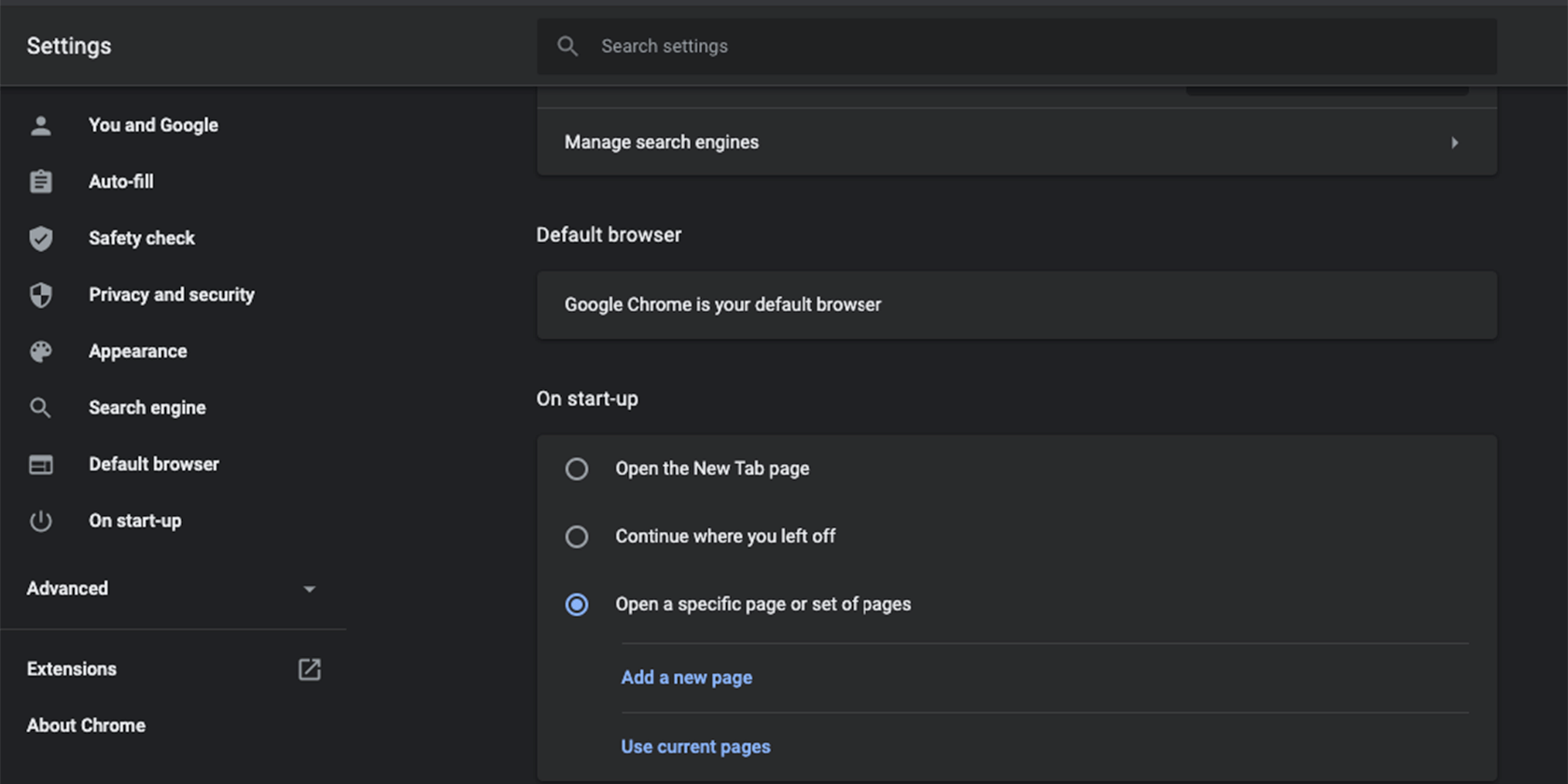Go to the Appearance settings section
This screenshot has height=784, width=1568.
pos(137,352)
